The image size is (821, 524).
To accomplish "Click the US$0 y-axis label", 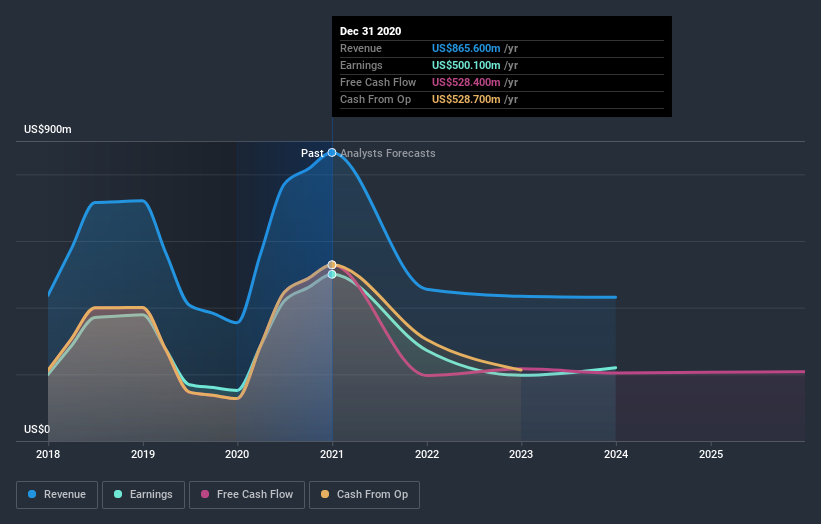I will coord(37,429).
